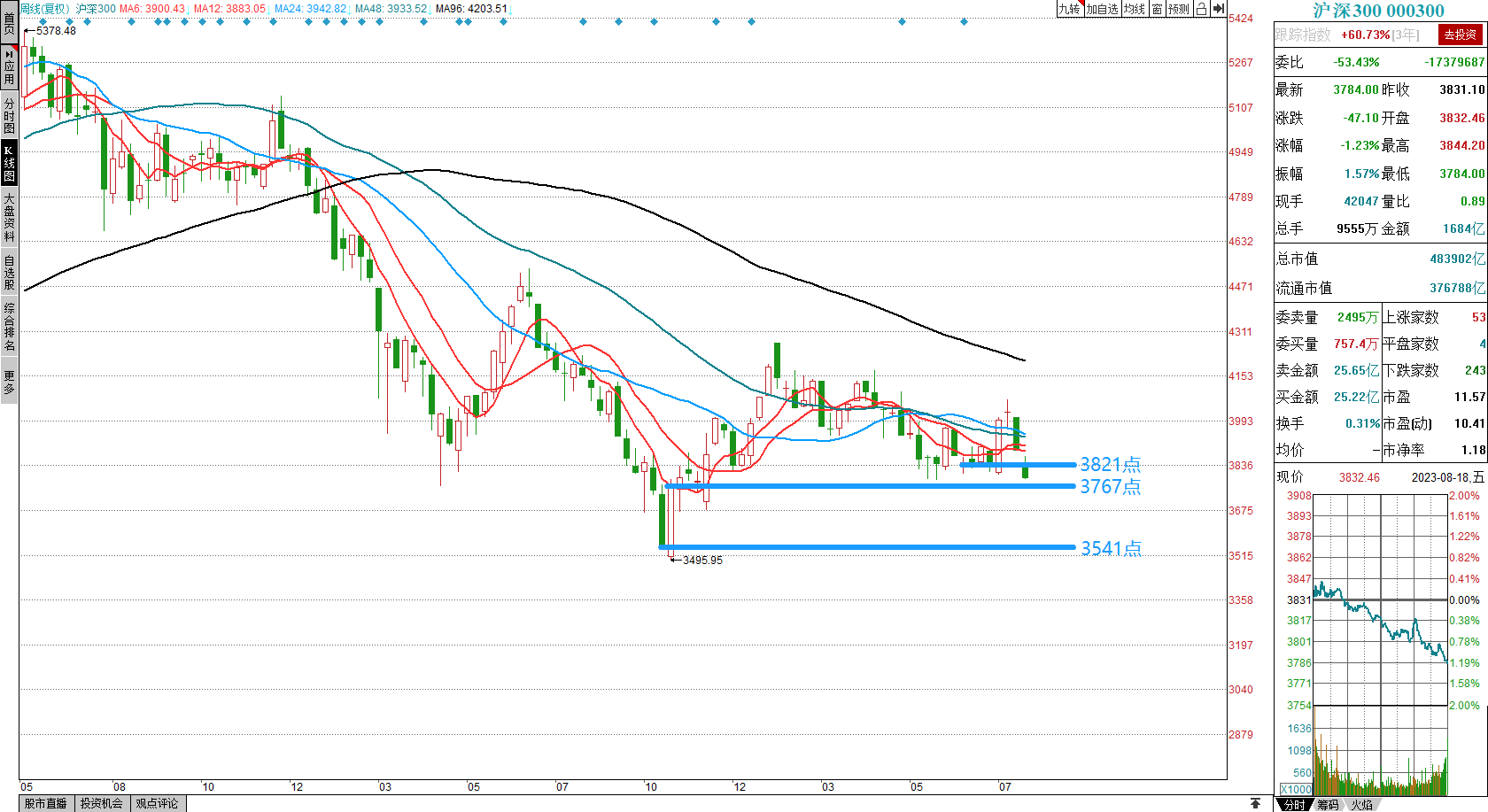Click the X1000 volume scale box
This screenshot has height=812, width=1488.
point(1296,789)
